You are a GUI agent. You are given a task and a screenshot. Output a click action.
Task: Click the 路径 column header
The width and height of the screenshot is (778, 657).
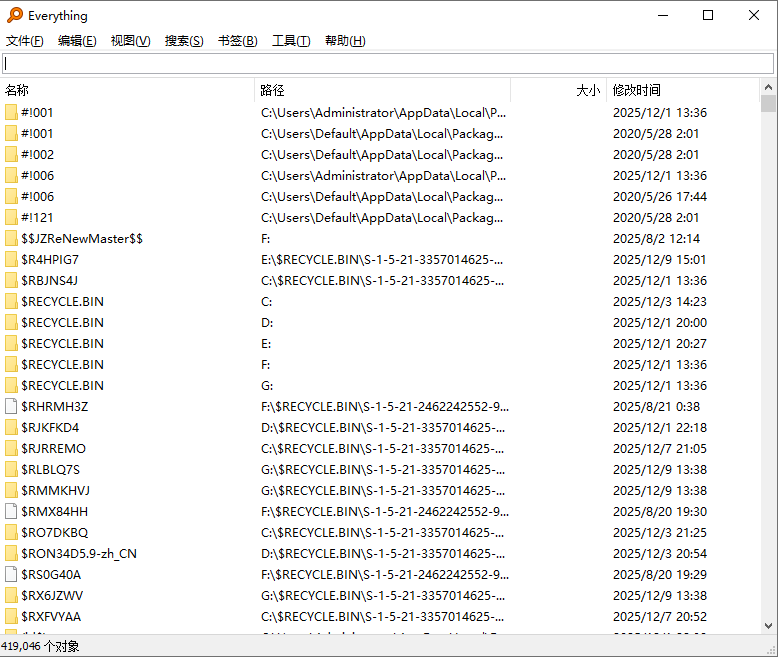pos(380,90)
